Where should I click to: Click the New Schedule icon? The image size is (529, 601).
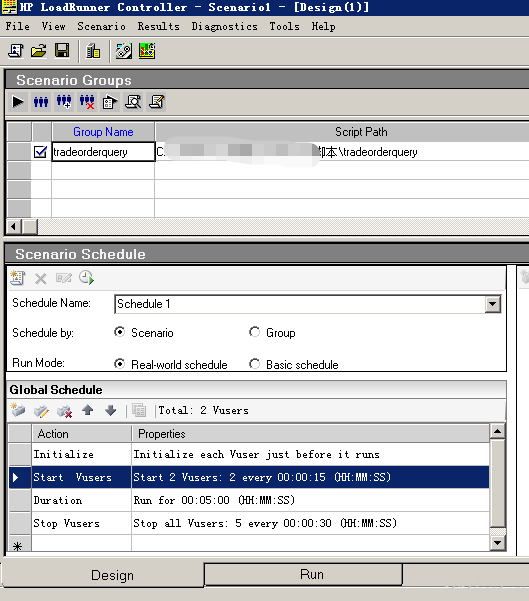[x=17, y=278]
